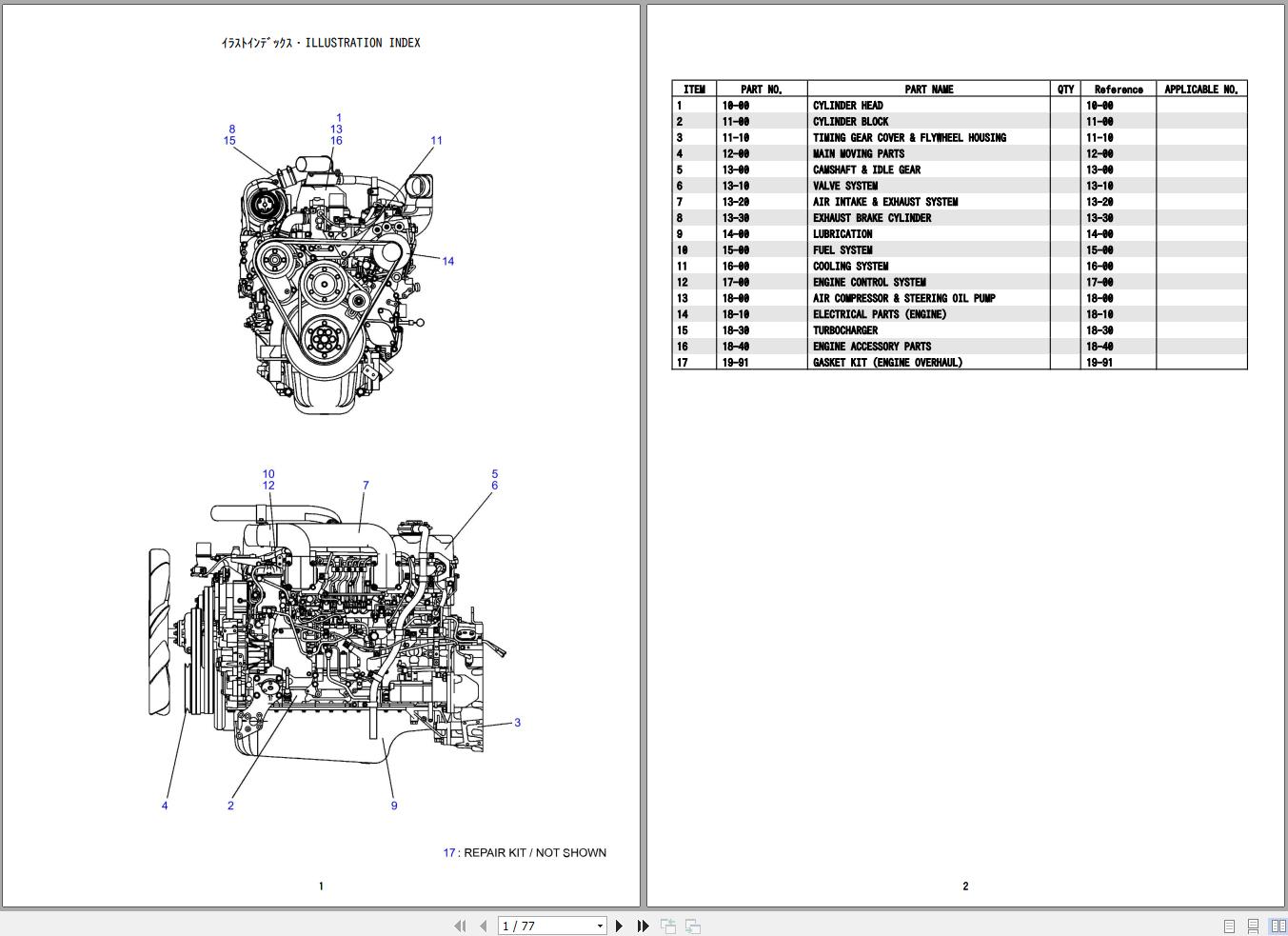Click the CYLINDER HEAD part name
This screenshot has width=1288, height=936.
(x=847, y=106)
